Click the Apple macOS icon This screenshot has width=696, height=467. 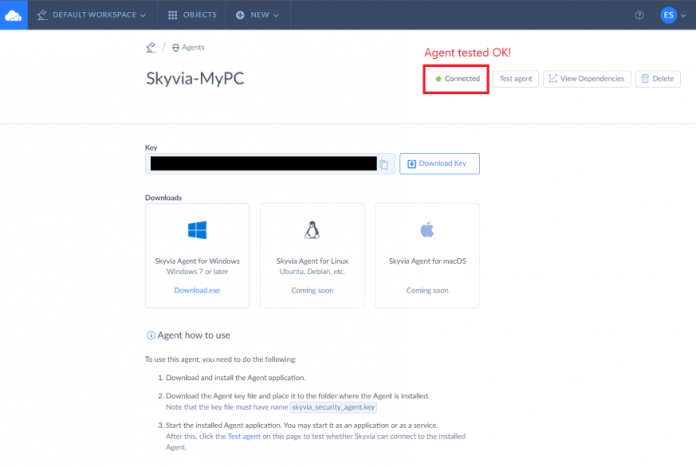click(427, 230)
